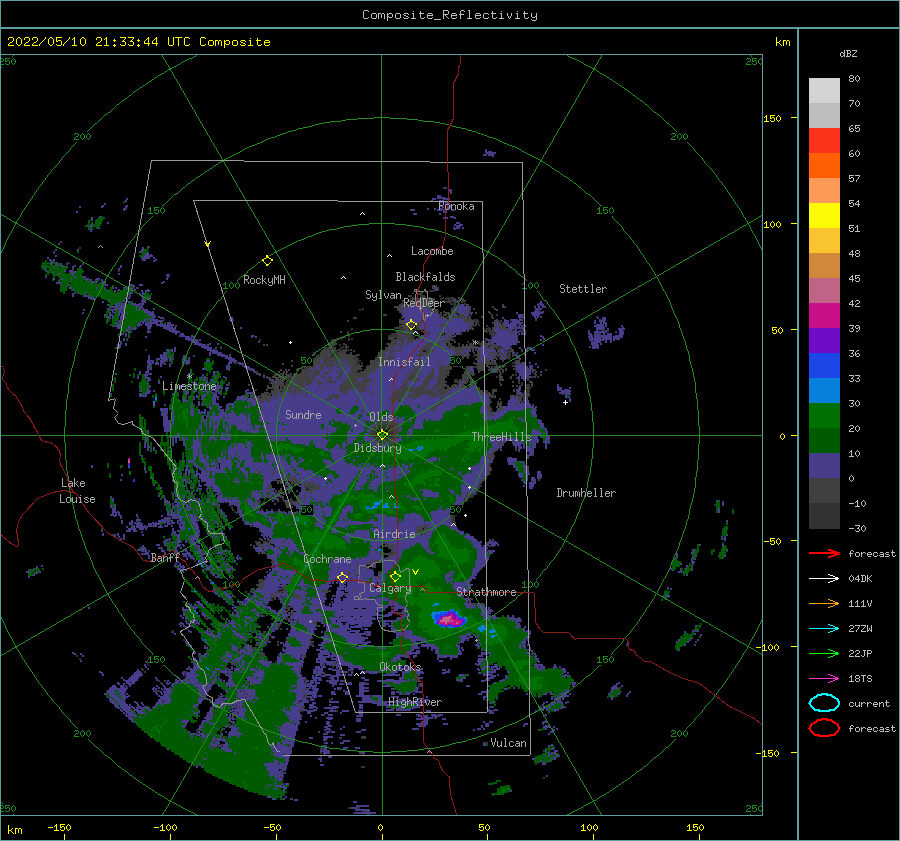Click the green swatch between 30 and 20 dBZ
This screenshot has width=900, height=841.
(824, 415)
